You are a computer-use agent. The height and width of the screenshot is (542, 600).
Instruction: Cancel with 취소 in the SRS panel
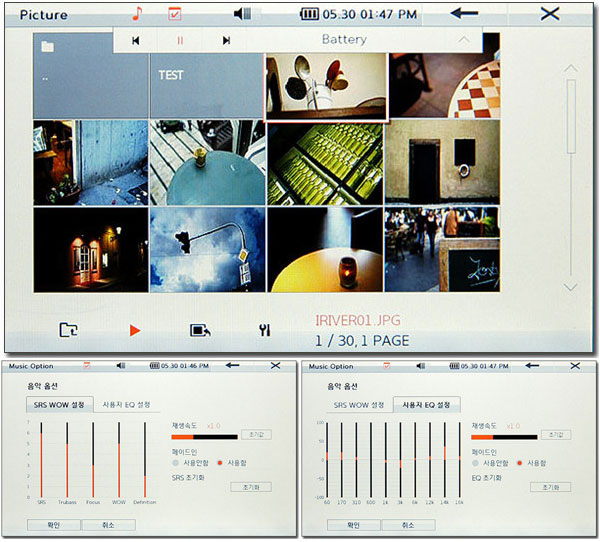tap(109, 525)
